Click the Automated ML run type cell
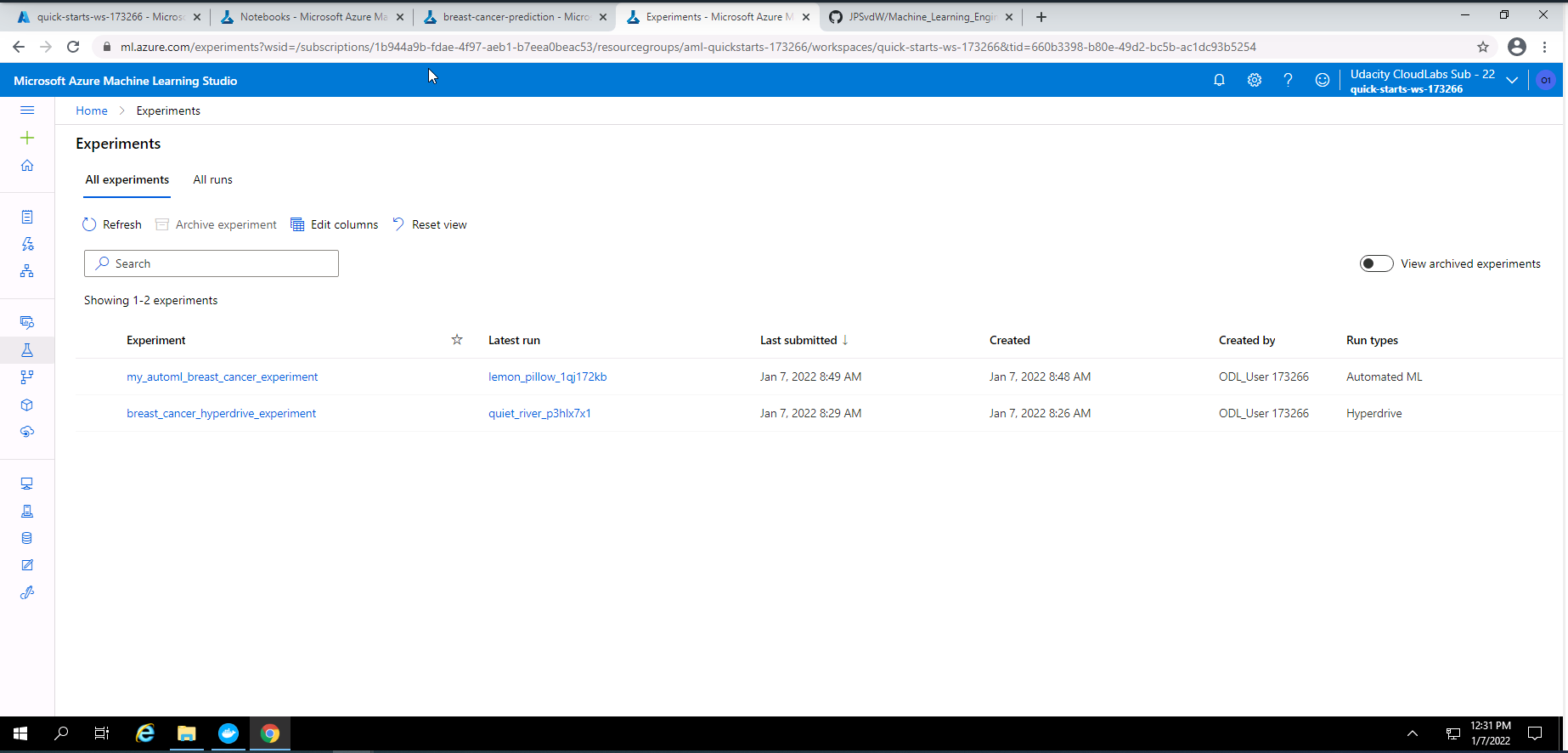The height and width of the screenshot is (753, 1568). pos(1384,376)
